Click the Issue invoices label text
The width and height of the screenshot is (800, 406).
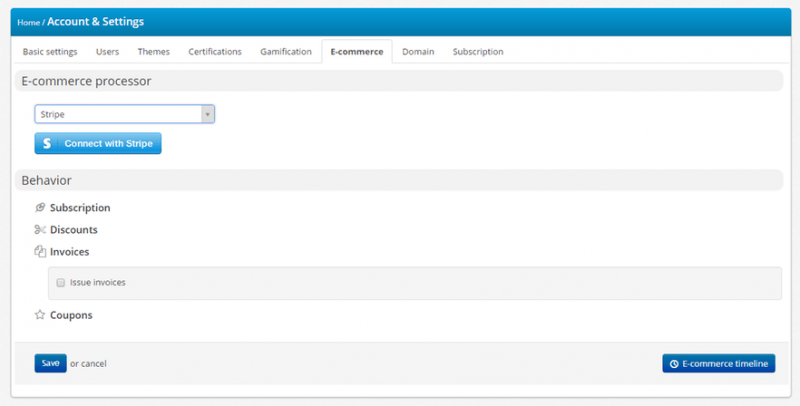[97, 282]
